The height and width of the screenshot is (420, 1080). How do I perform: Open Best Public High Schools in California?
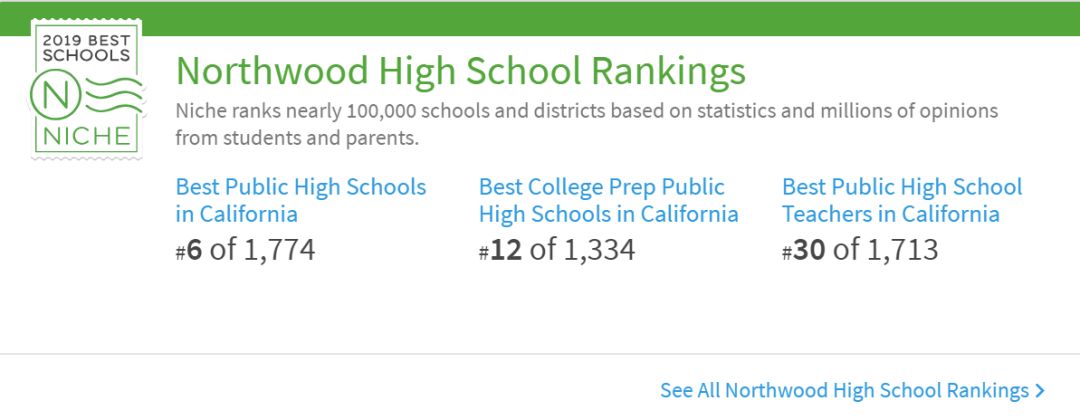click(x=301, y=200)
